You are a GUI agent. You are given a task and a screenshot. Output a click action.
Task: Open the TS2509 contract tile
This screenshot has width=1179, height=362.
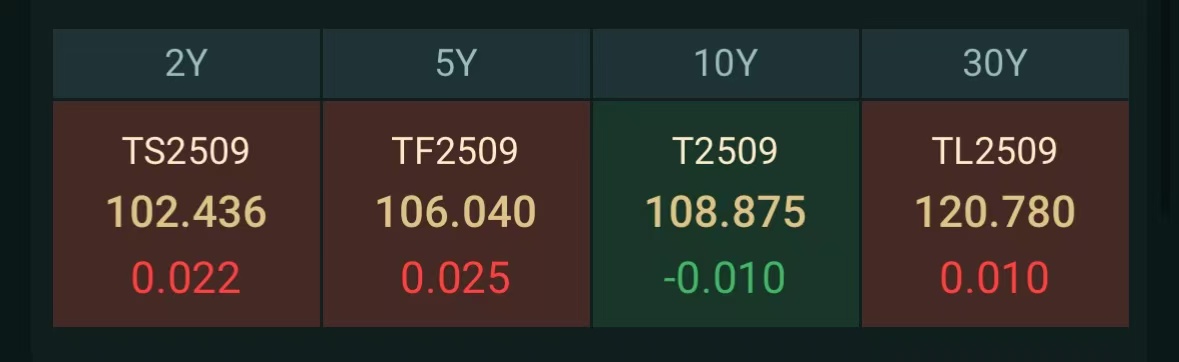point(186,214)
